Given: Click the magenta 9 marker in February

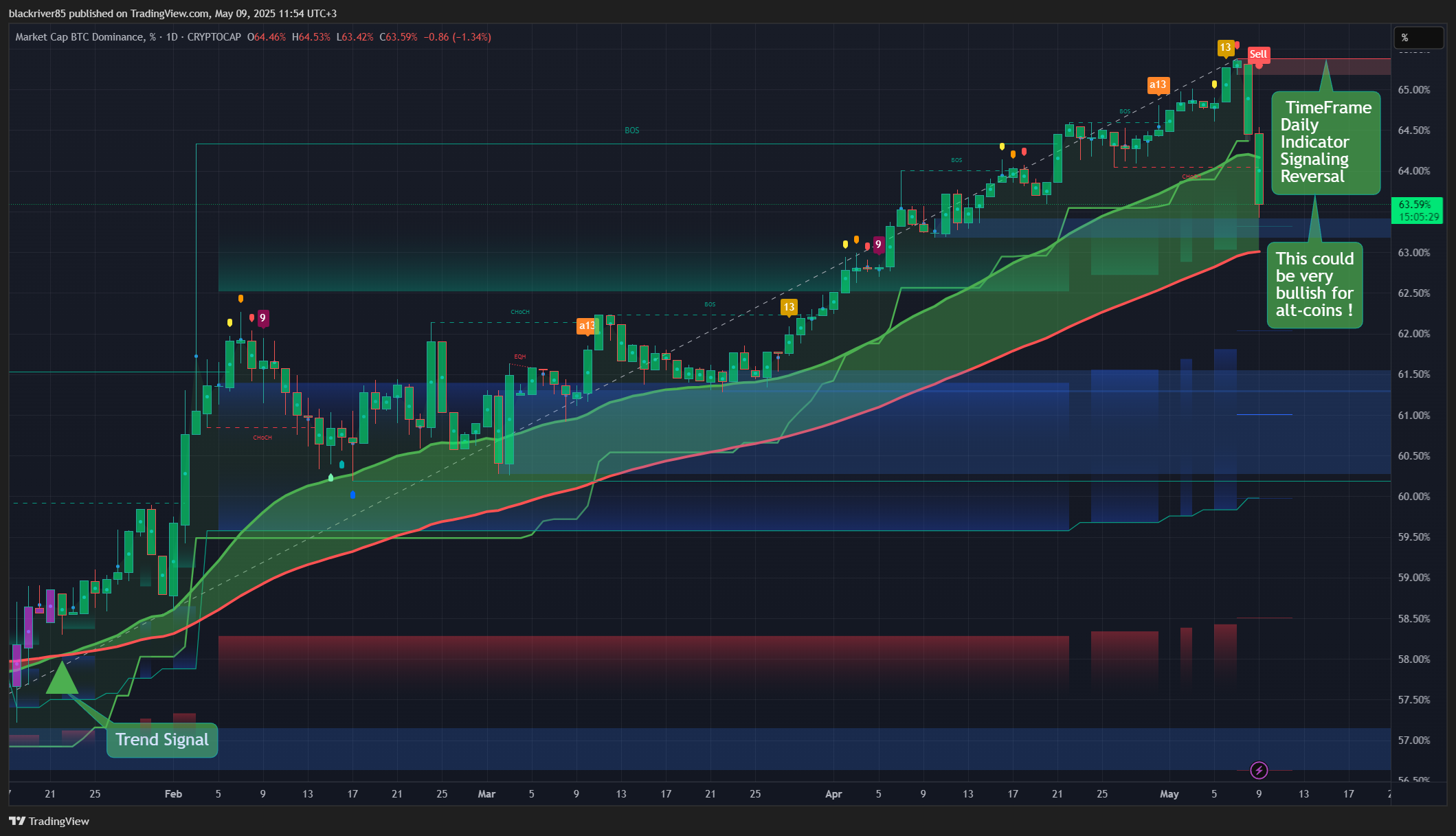Looking at the screenshot, I should pos(262,318).
